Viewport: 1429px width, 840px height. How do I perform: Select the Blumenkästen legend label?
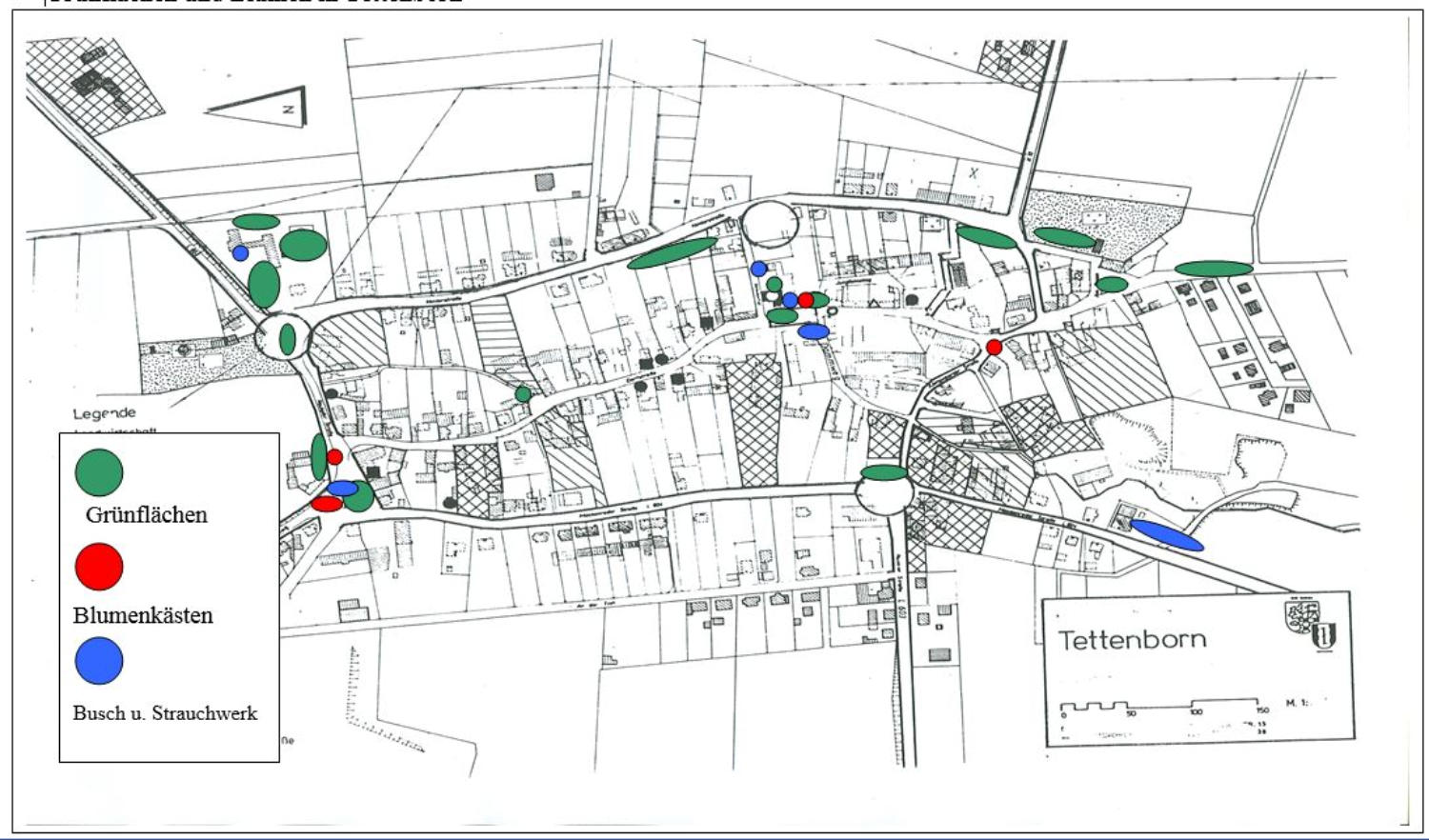[x=143, y=615]
